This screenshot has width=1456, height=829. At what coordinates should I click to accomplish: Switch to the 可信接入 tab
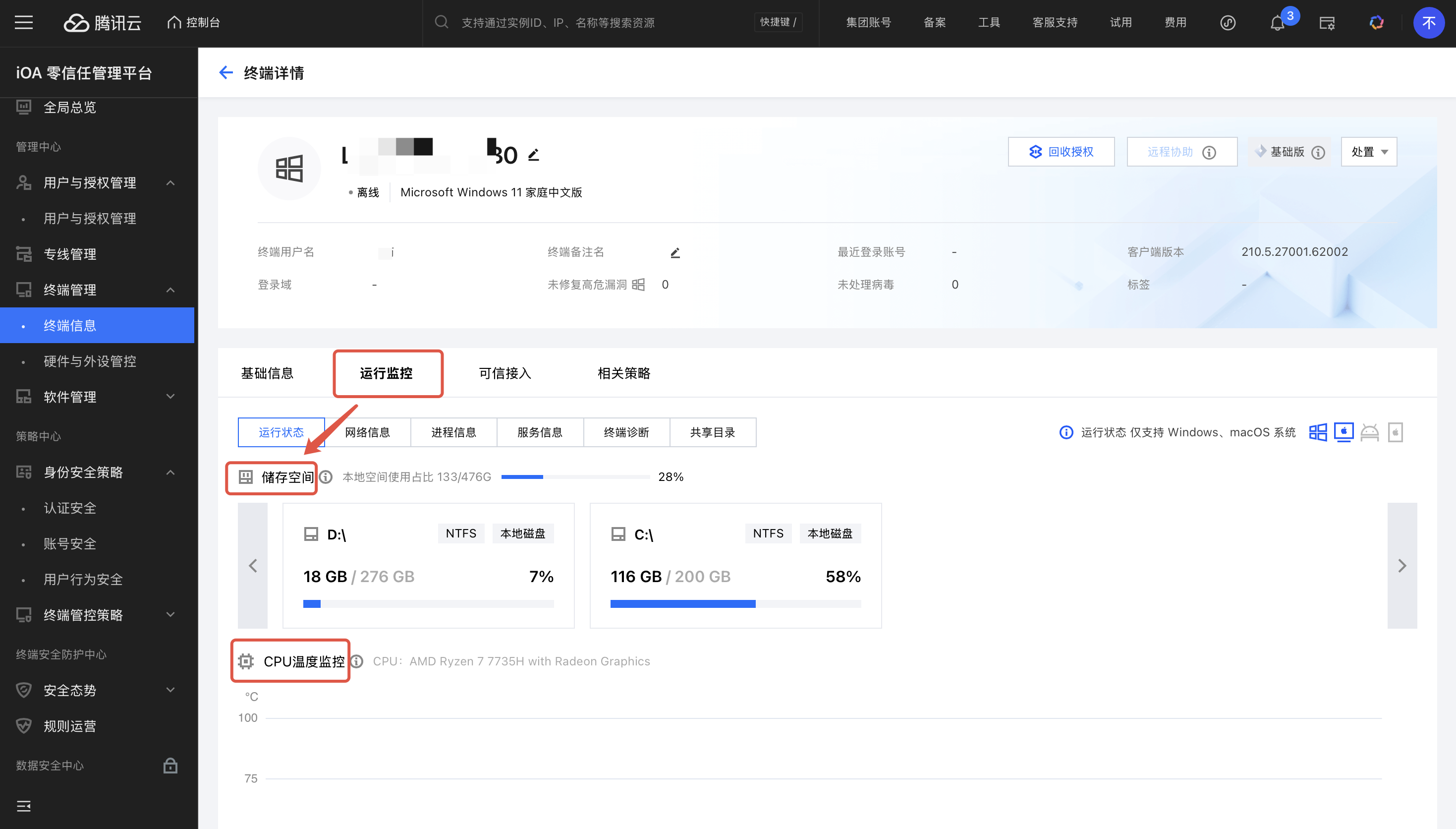(504, 373)
